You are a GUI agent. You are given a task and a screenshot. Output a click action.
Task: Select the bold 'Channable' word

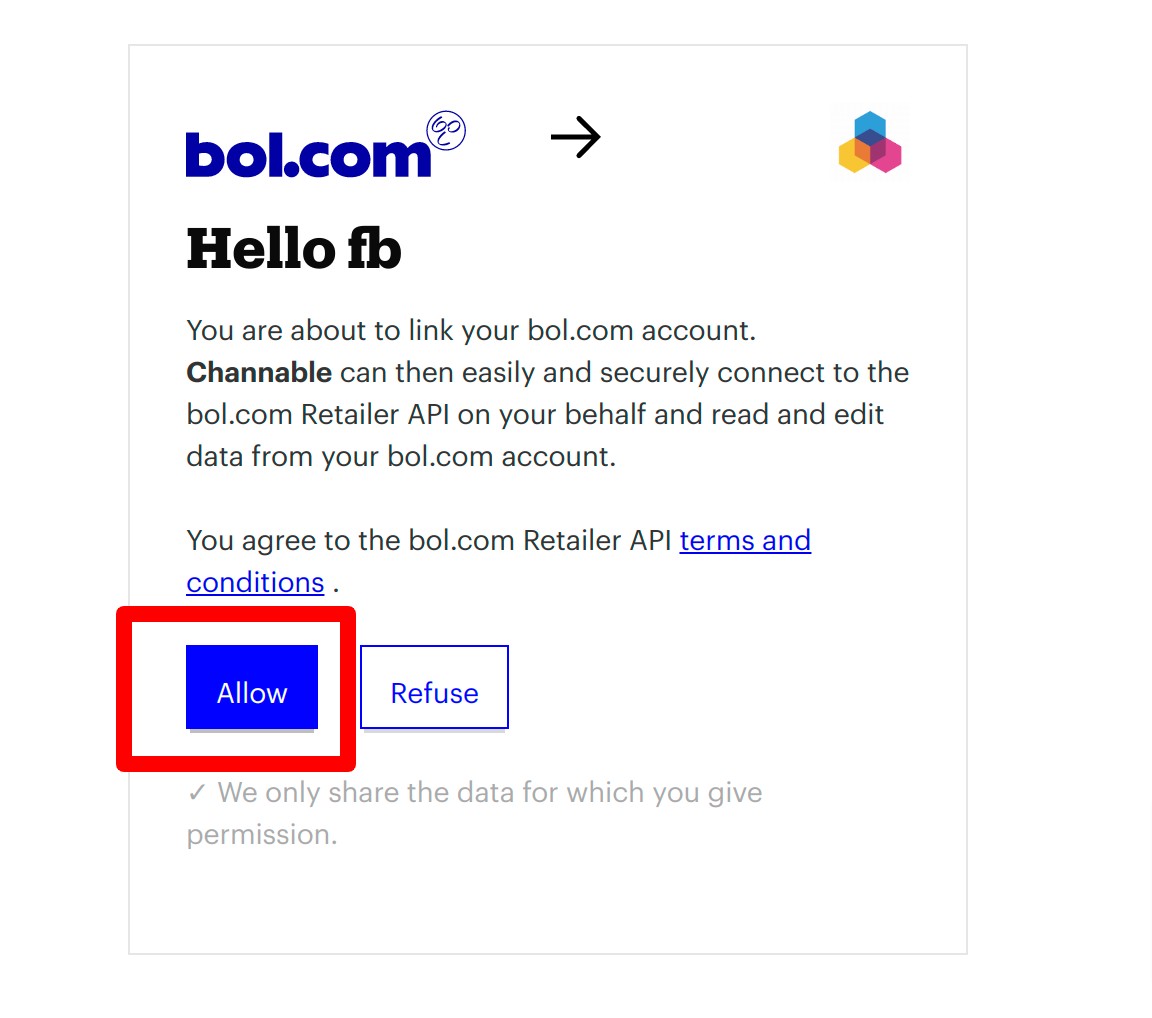pyautogui.click(x=259, y=372)
